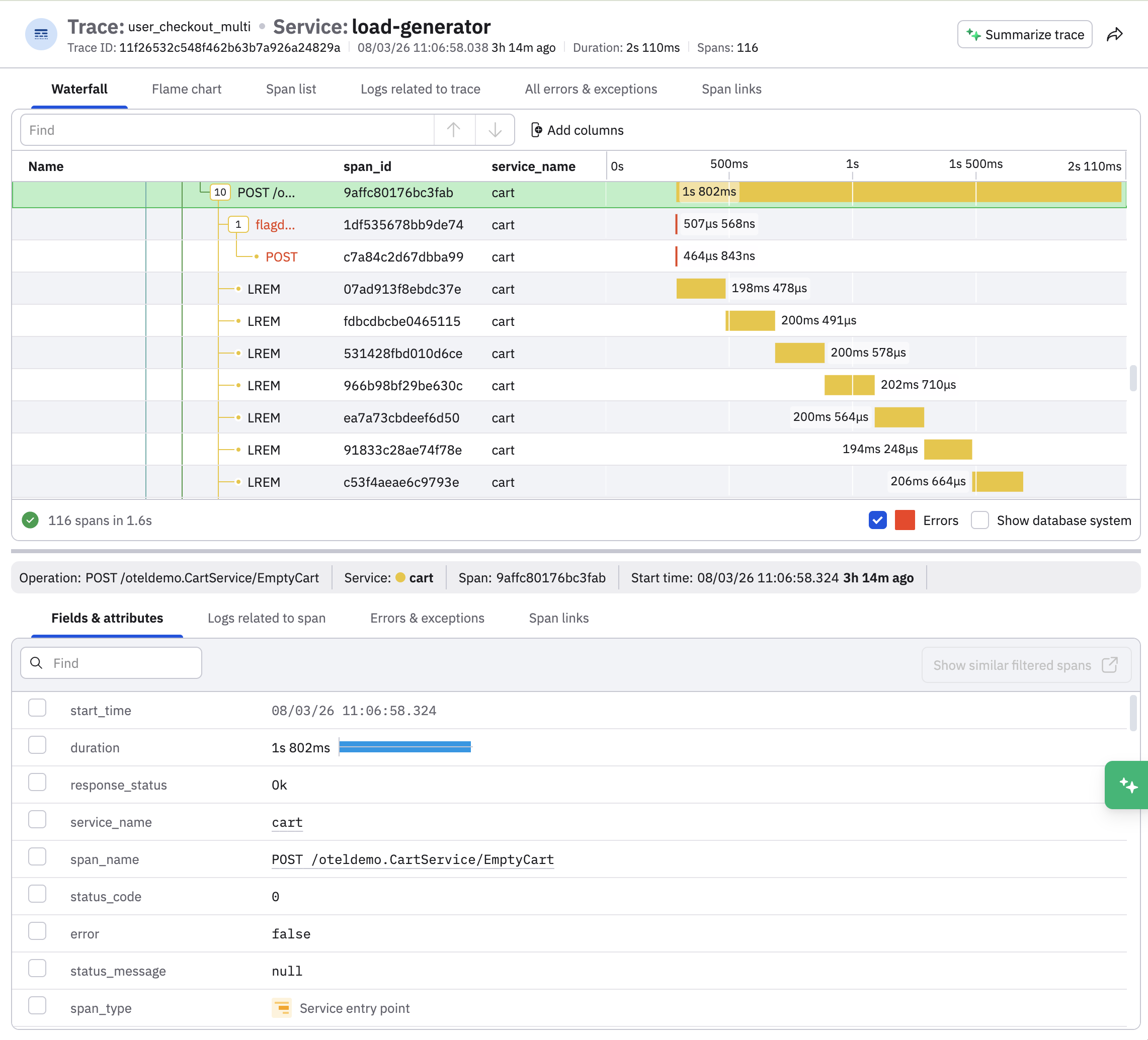The height and width of the screenshot is (1040, 1148).
Task: Tick the checkbox next to duration field
Action: pos(38,745)
